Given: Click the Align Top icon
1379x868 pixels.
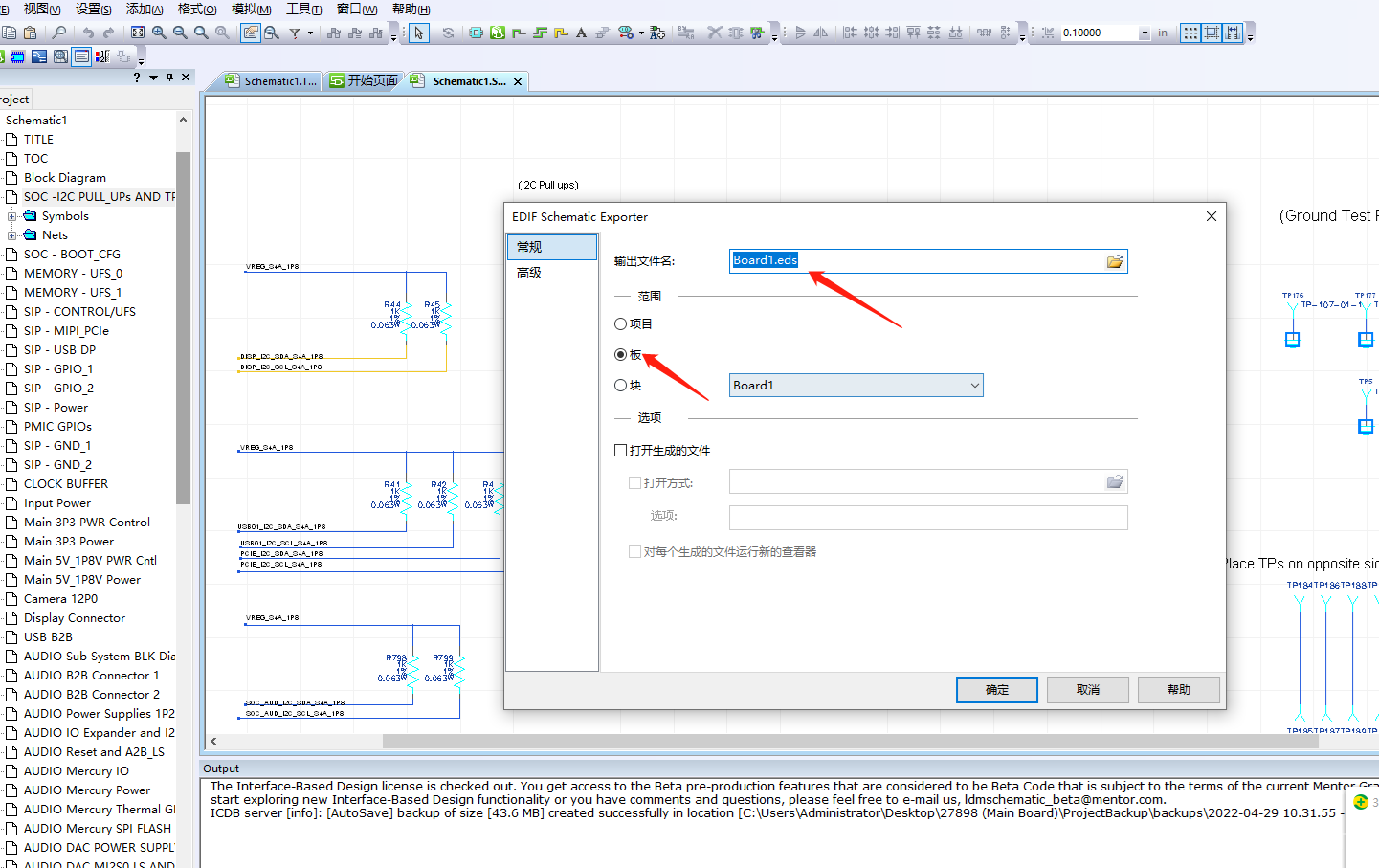Looking at the screenshot, I should pos(913,33).
